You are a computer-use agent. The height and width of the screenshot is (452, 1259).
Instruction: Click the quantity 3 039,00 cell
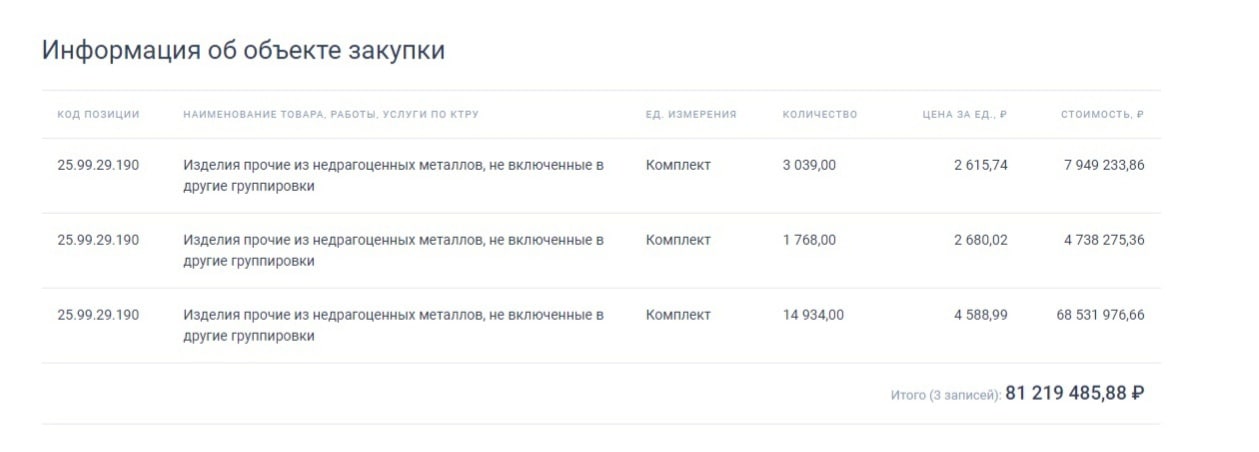809,165
